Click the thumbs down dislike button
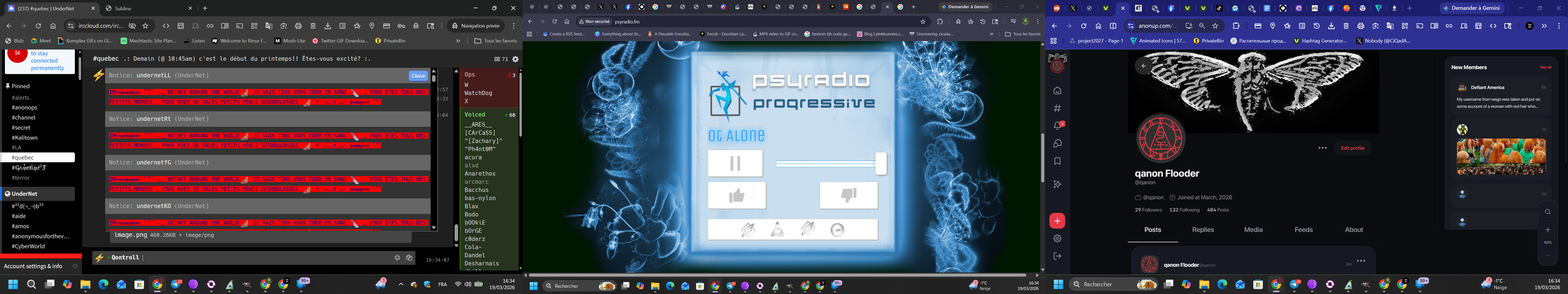The width and height of the screenshot is (1568, 294). point(848,195)
